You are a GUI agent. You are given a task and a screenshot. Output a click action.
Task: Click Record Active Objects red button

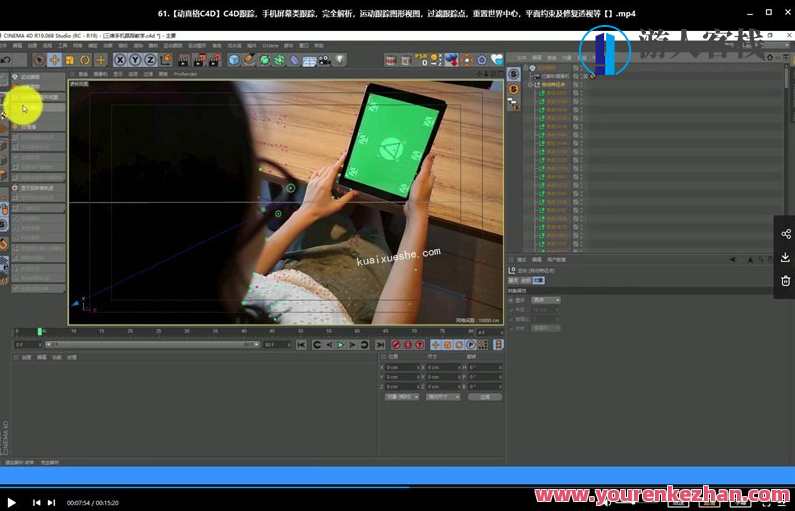[395, 345]
